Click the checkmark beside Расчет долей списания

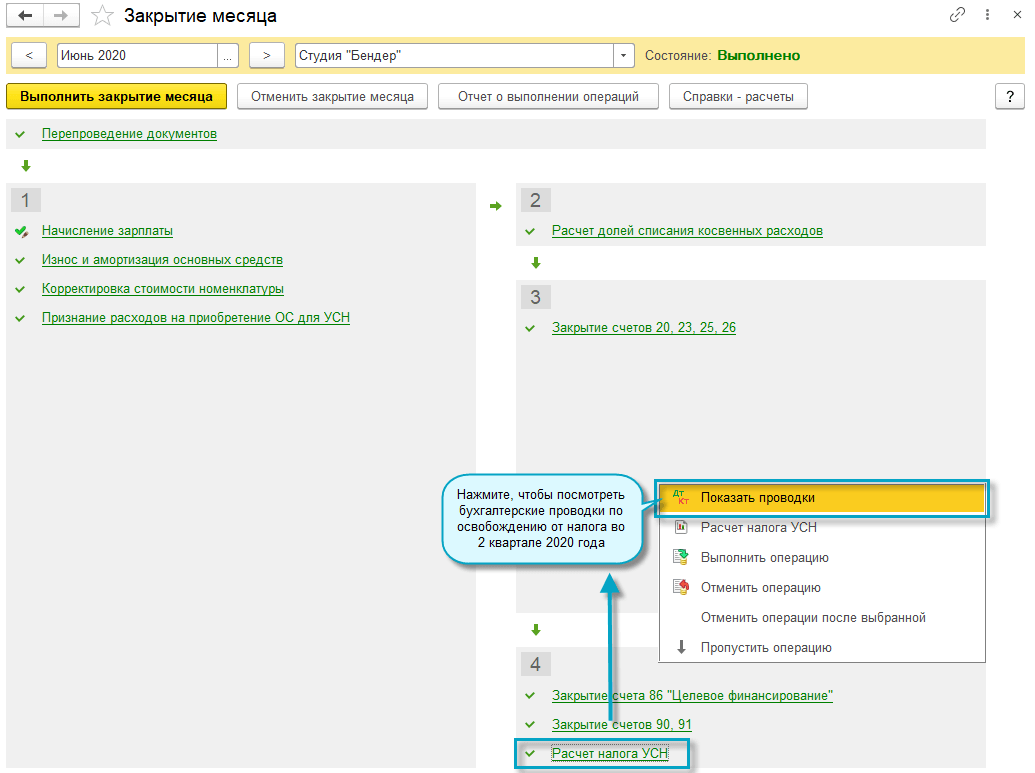click(x=530, y=232)
